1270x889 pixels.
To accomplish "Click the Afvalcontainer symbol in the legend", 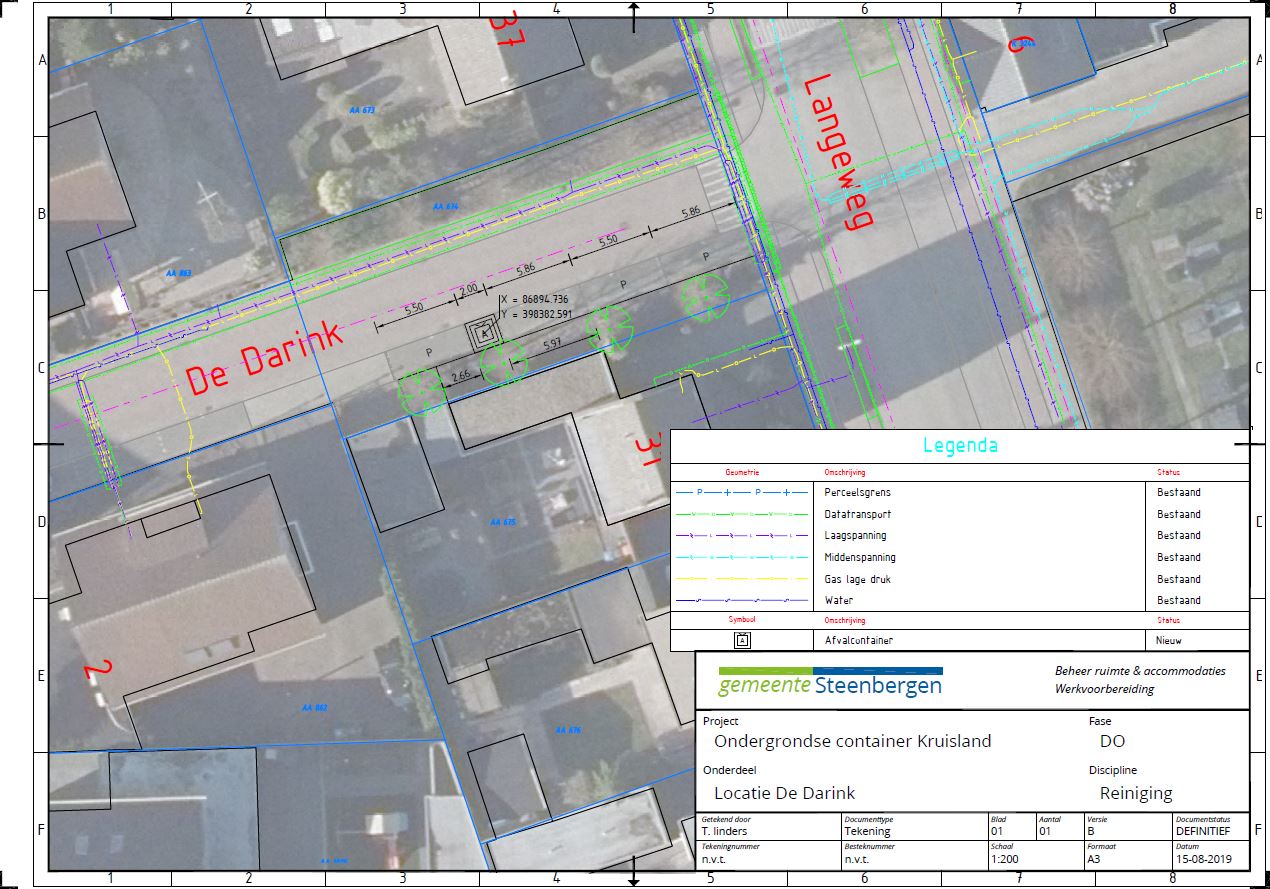I will pyautogui.click(x=742, y=640).
